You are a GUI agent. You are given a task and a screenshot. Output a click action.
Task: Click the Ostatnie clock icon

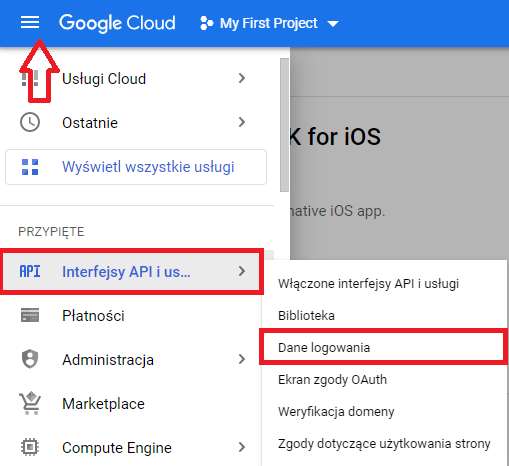coord(30,122)
